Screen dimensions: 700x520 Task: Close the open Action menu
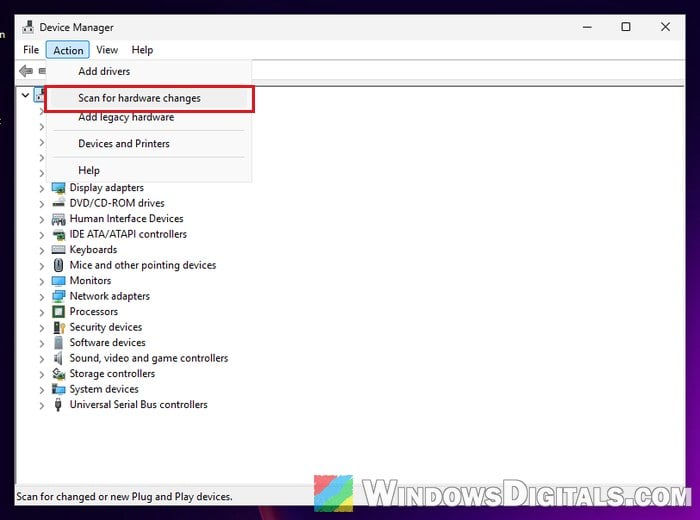(68, 50)
